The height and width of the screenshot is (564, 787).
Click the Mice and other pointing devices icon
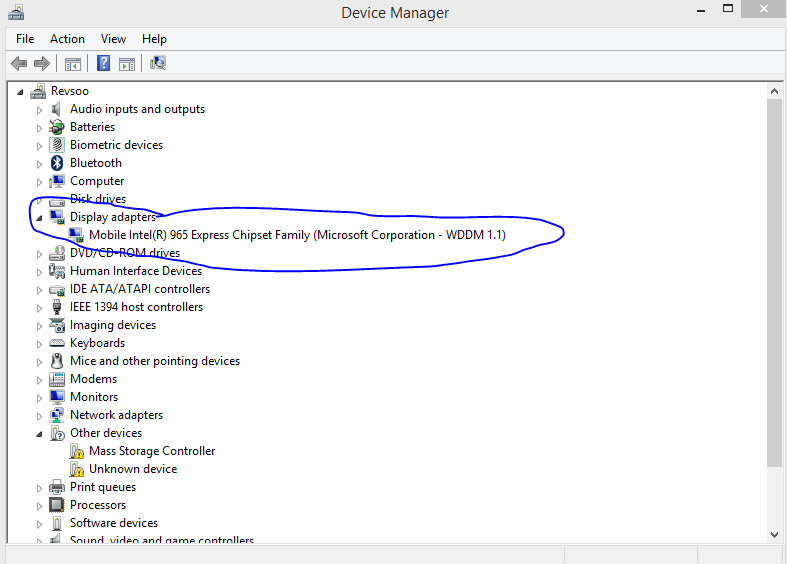coord(57,361)
